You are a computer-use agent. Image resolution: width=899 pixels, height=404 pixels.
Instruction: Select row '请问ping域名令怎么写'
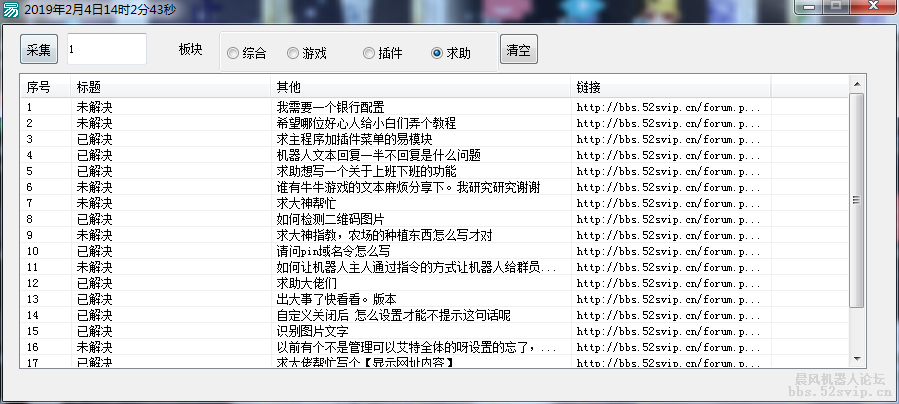435,252
